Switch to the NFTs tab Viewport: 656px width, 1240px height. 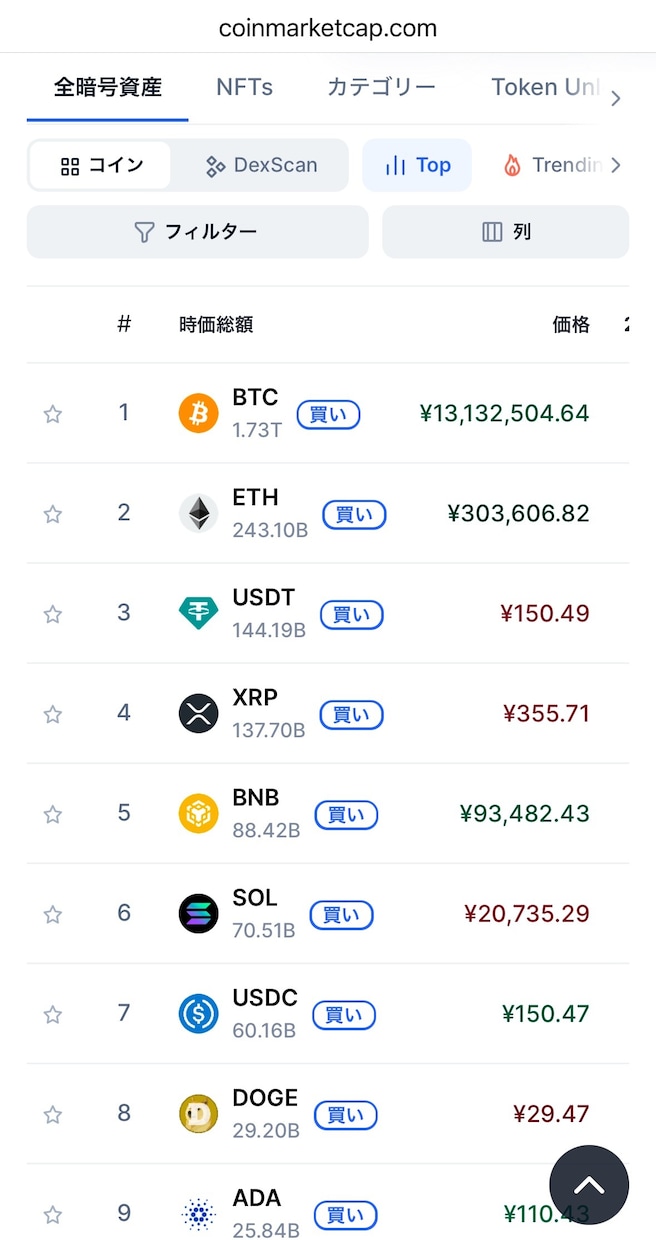(x=244, y=87)
